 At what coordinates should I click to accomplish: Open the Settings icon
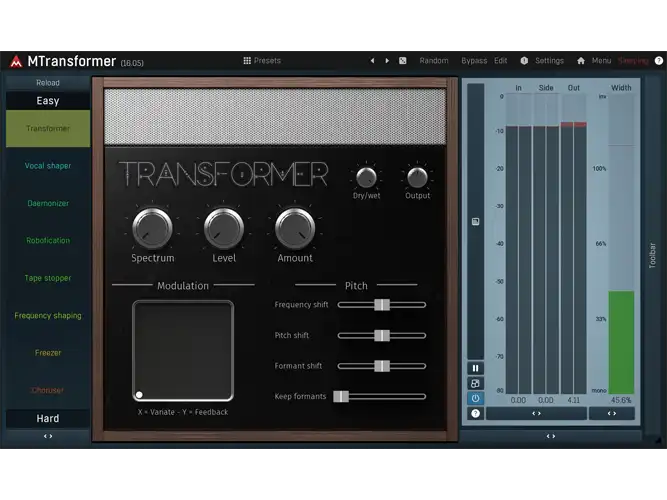(524, 61)
